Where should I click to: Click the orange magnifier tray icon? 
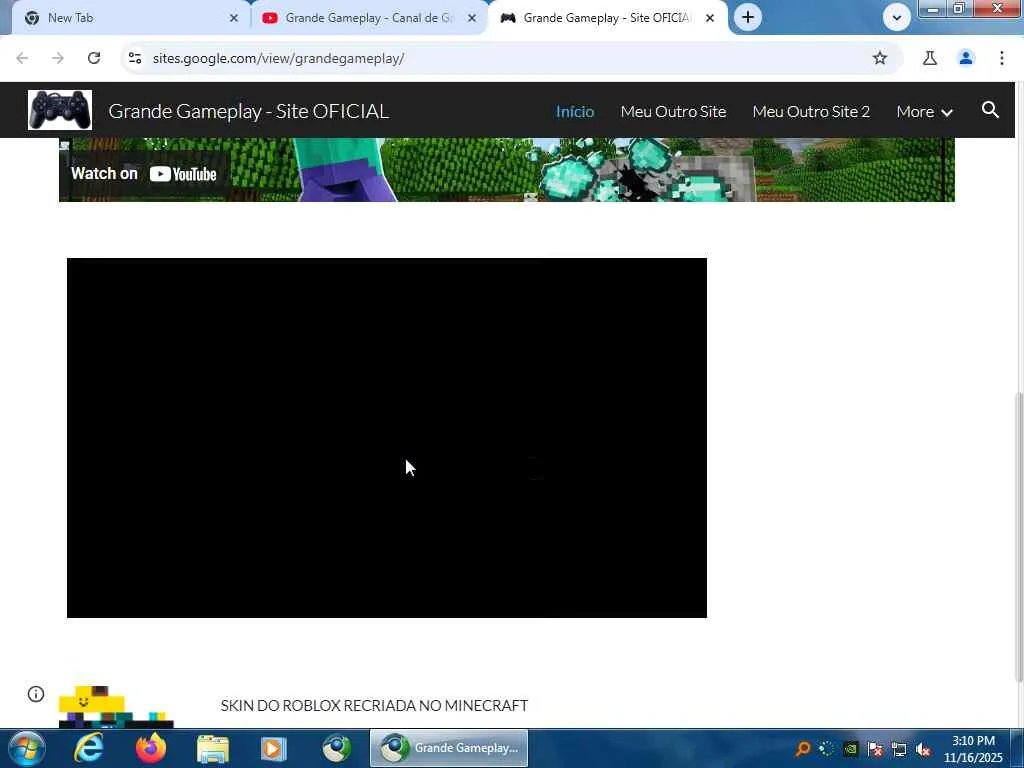[x=803, y=749]
